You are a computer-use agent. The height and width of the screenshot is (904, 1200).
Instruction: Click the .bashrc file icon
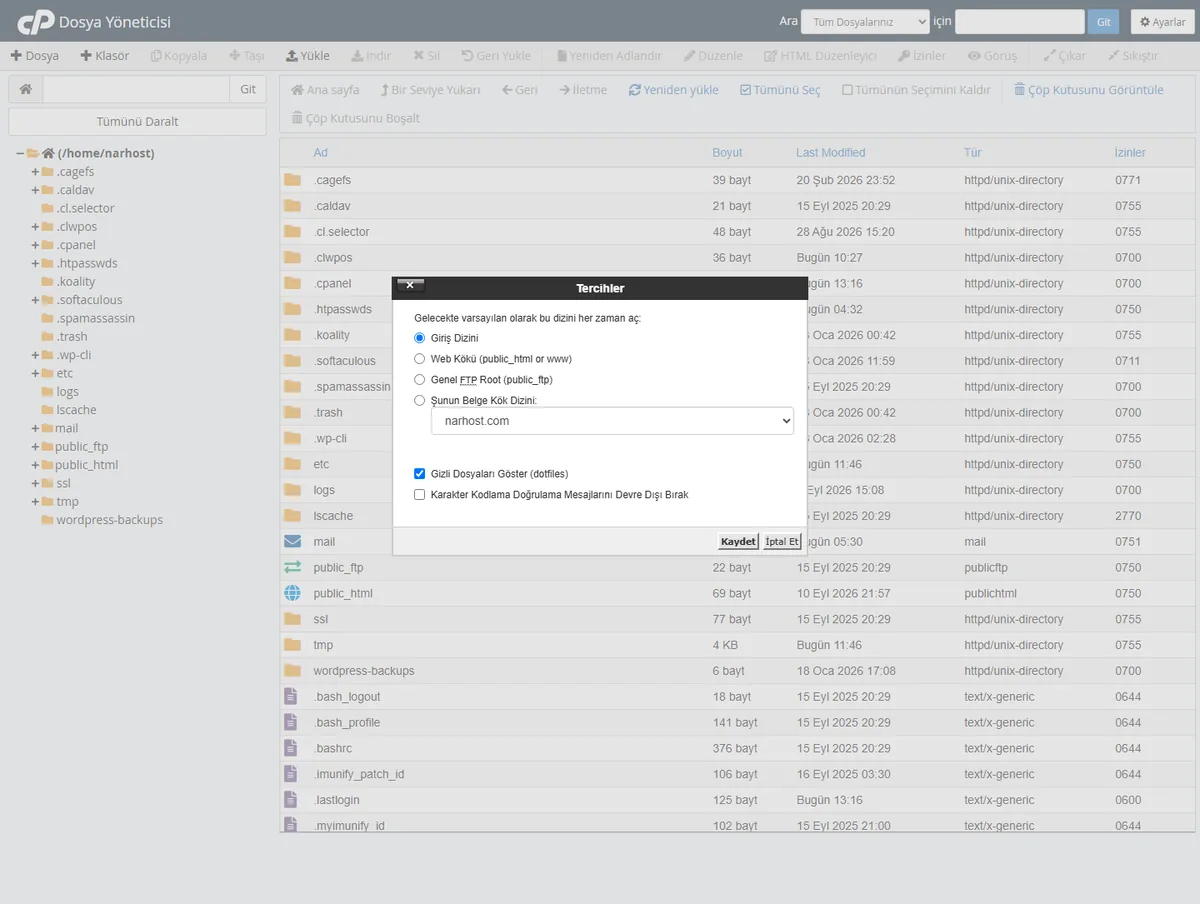291,748
